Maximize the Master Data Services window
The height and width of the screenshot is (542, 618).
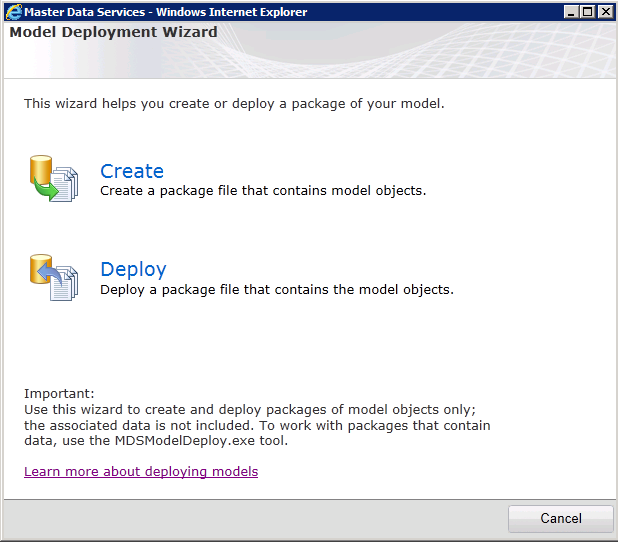click(587, 12)
